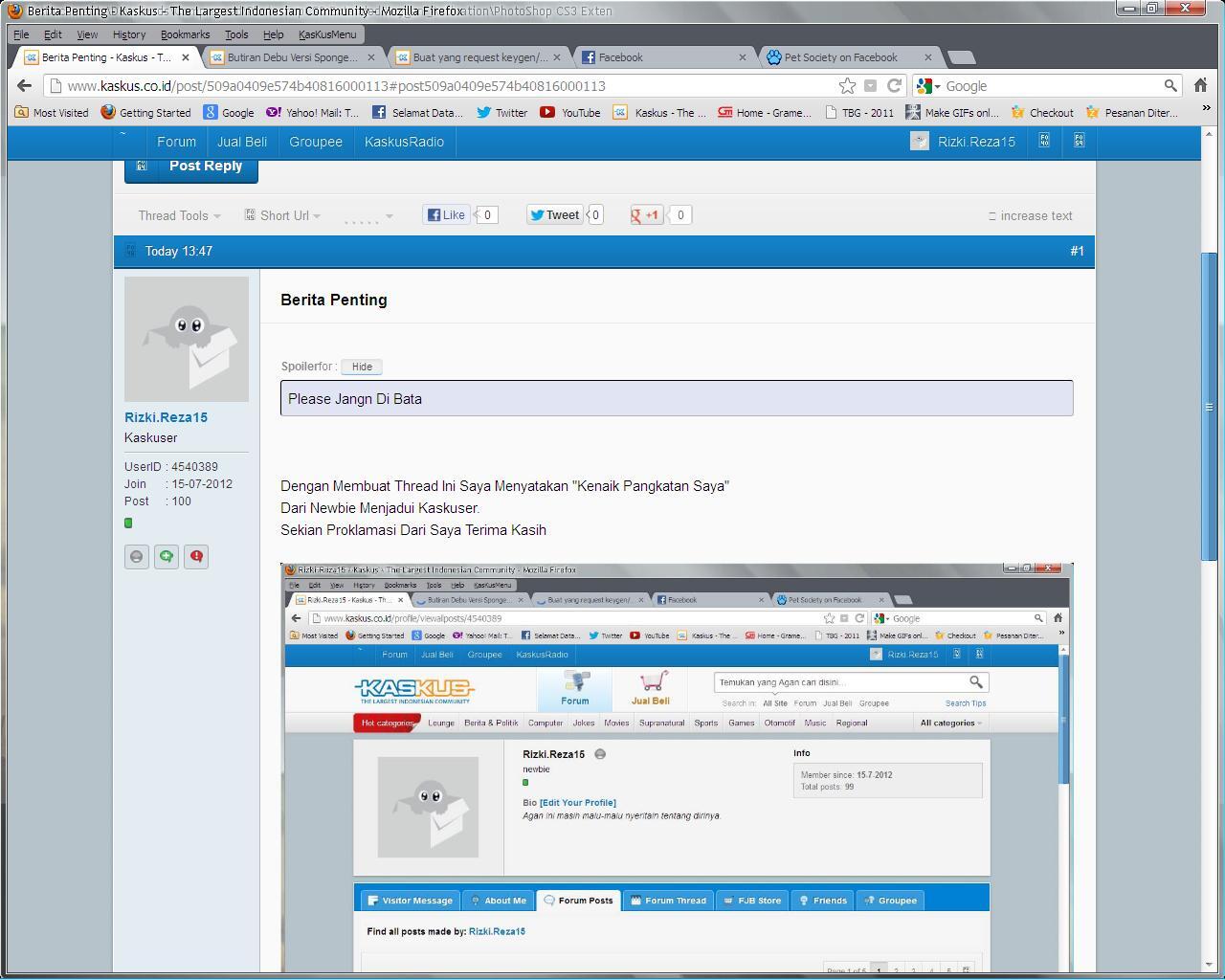Switch to the Pet Society on Facebook tab
The image size is (1225, 980).
pyautogui.click(x=849, y=57)
